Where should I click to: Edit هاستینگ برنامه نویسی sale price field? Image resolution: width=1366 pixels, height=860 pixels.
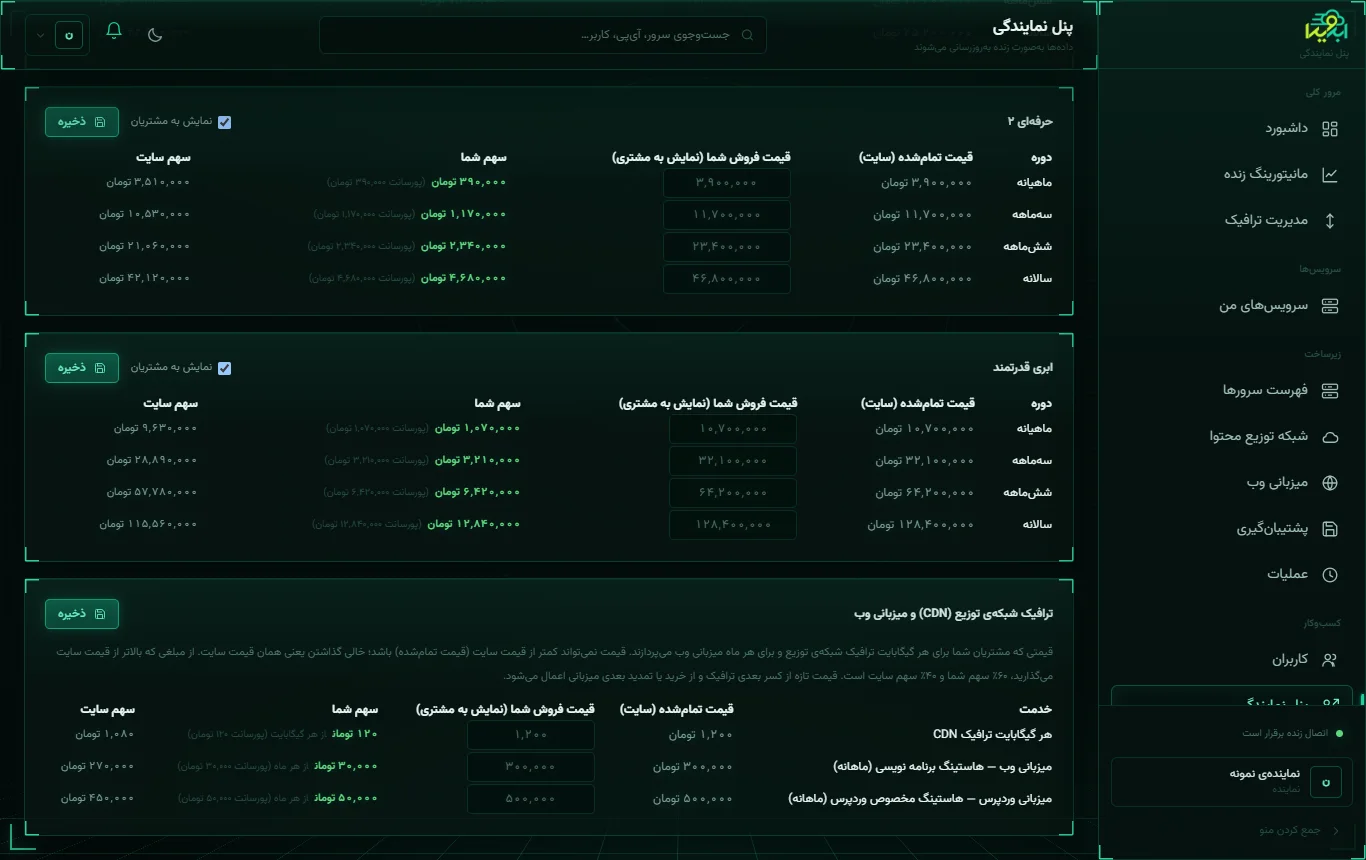pyautogui.click(x=531, y=767)
